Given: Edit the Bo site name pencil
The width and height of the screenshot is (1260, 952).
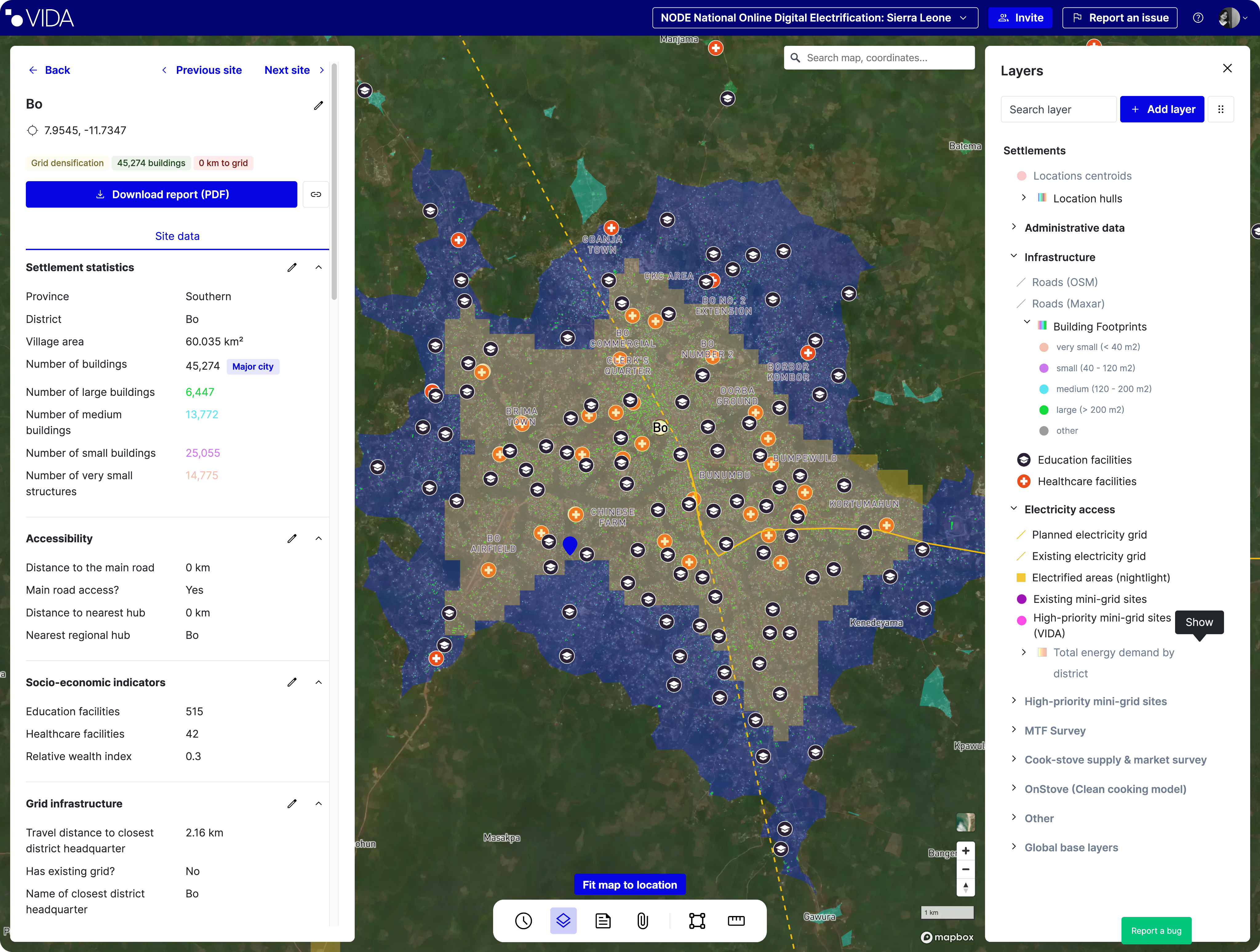Looking at the screenshot, I should tap(318, 105).
